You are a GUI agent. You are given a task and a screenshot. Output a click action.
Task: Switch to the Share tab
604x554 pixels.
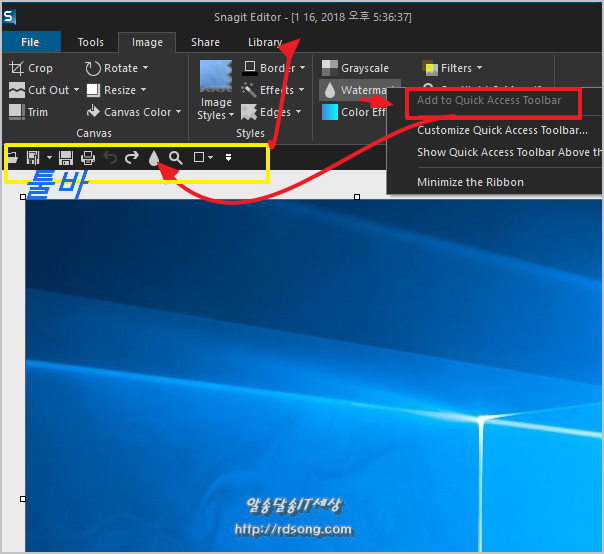click(x=205, y=42)
